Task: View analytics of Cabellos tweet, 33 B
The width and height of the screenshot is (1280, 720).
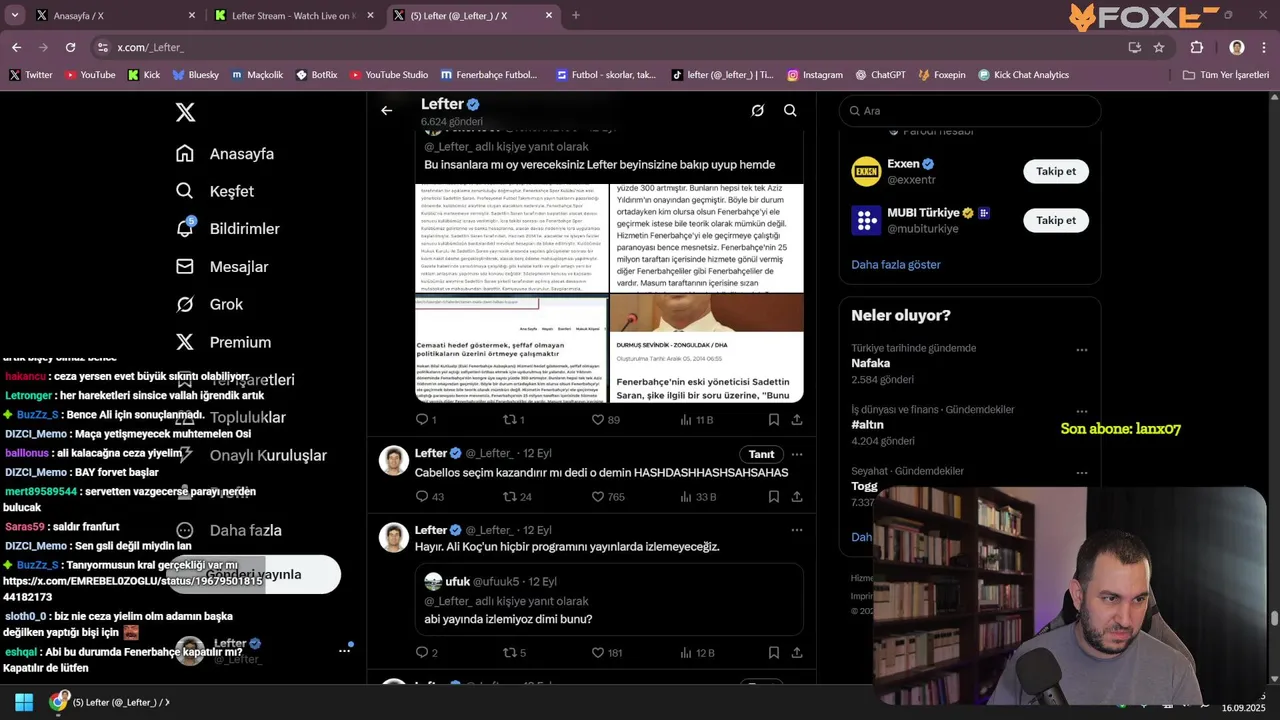Action: 698,497
